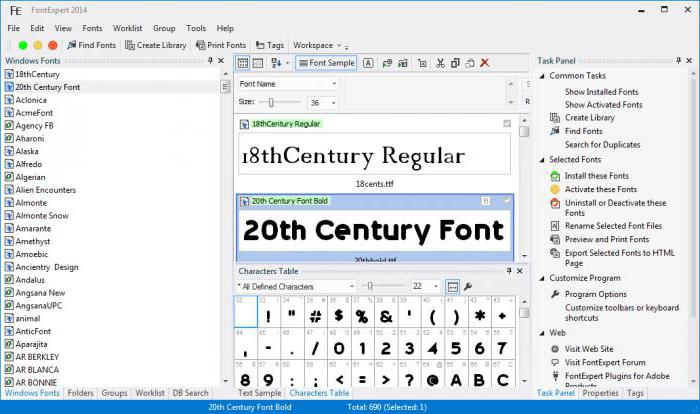The image size is (700, 414).
Task: Open the Worklist menu
Action: [128, 28]
